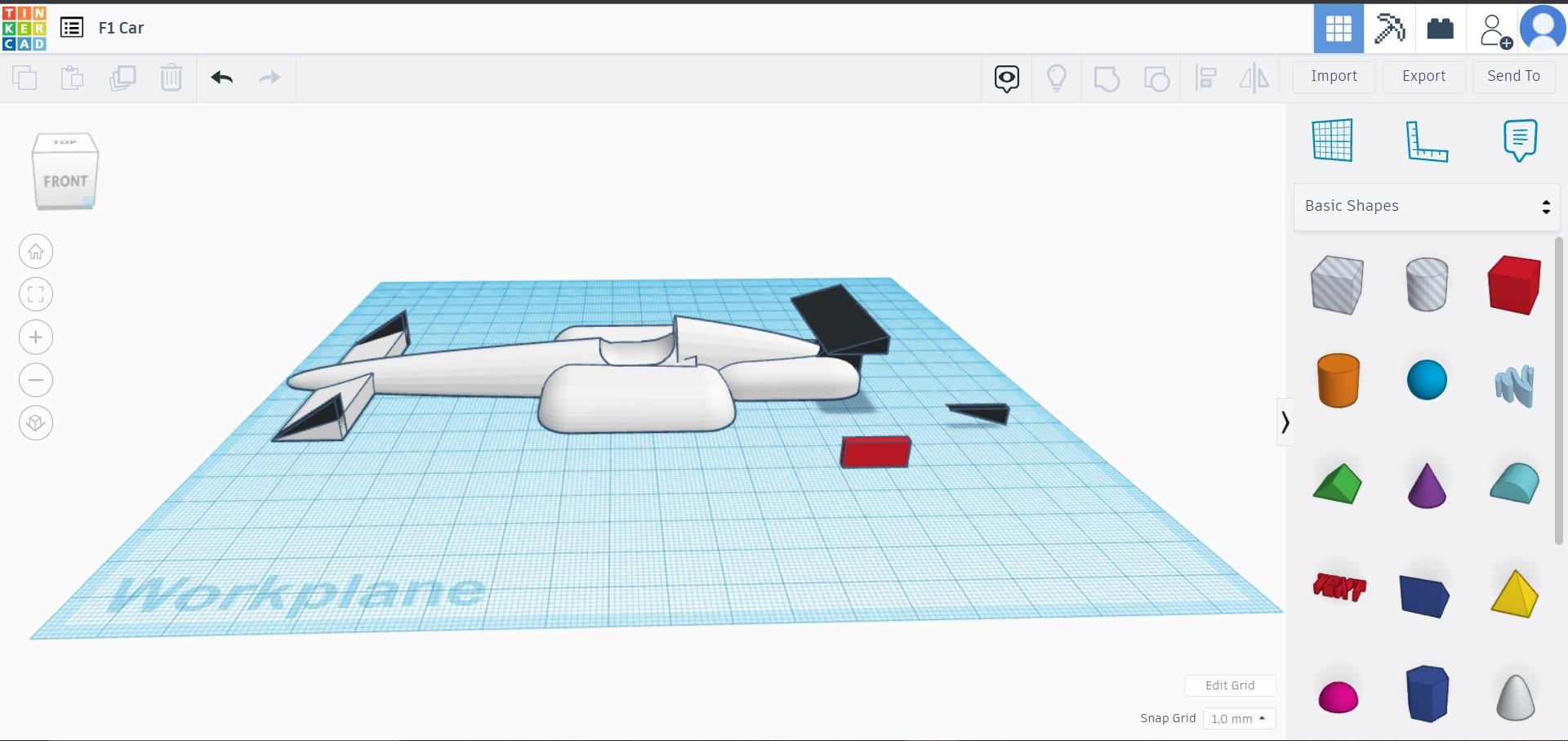Open the Blocks pickaxe mode

point(1389,29)
